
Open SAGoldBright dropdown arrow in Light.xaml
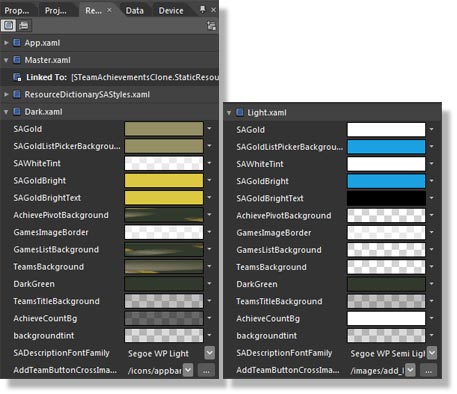[x=432, y=181]
